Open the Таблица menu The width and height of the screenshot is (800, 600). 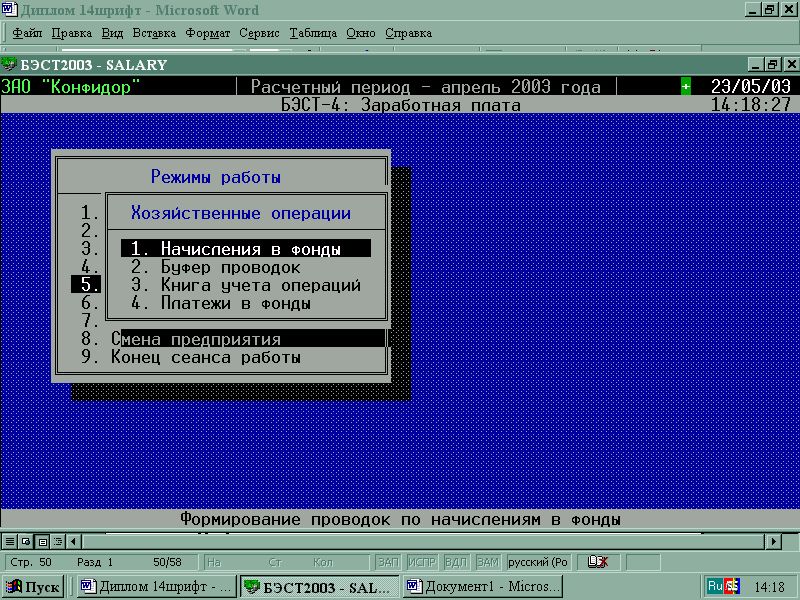(x=313, y=33)
